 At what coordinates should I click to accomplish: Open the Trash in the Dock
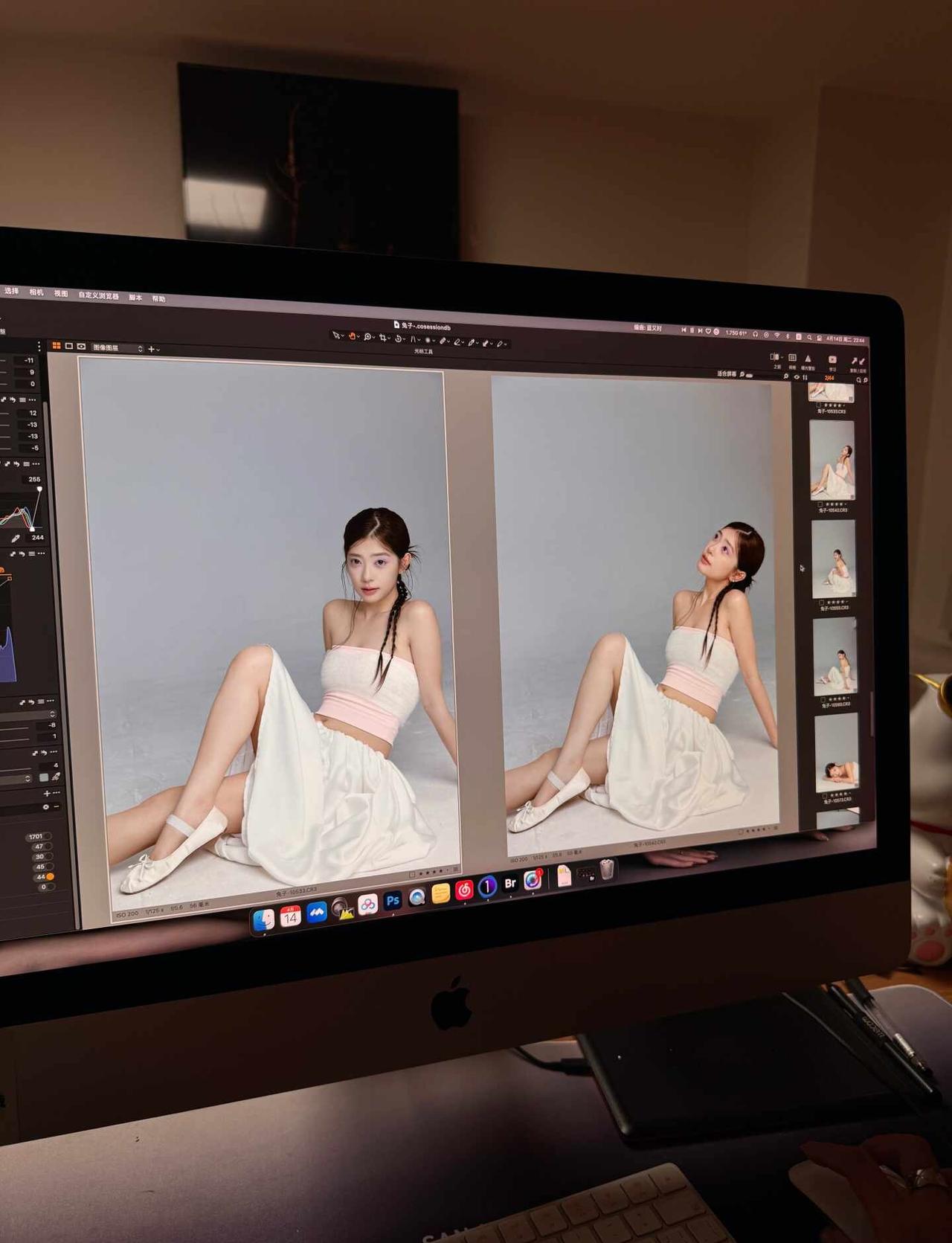[607, 869]
